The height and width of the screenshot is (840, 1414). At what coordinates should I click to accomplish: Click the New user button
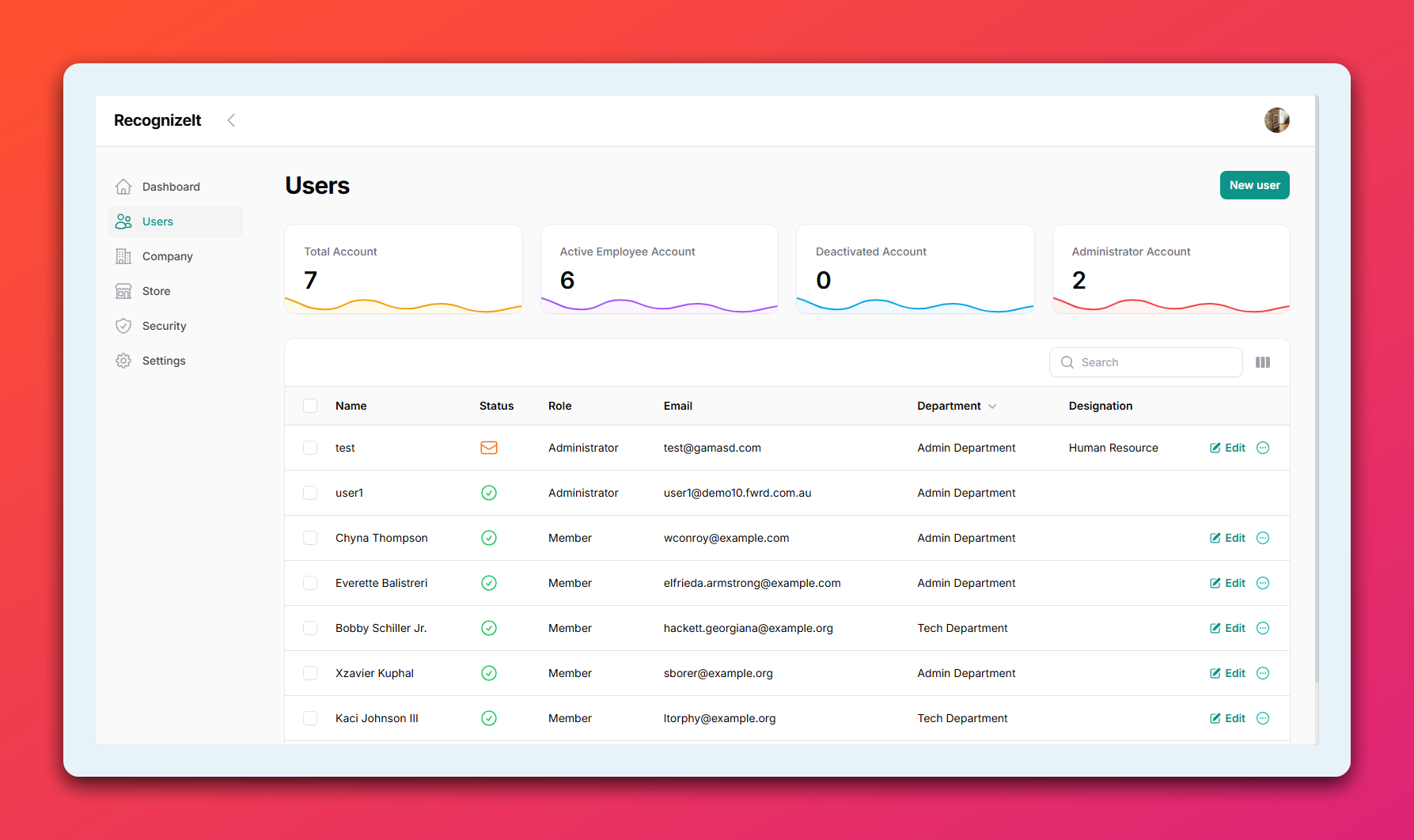click(1254, 185)
